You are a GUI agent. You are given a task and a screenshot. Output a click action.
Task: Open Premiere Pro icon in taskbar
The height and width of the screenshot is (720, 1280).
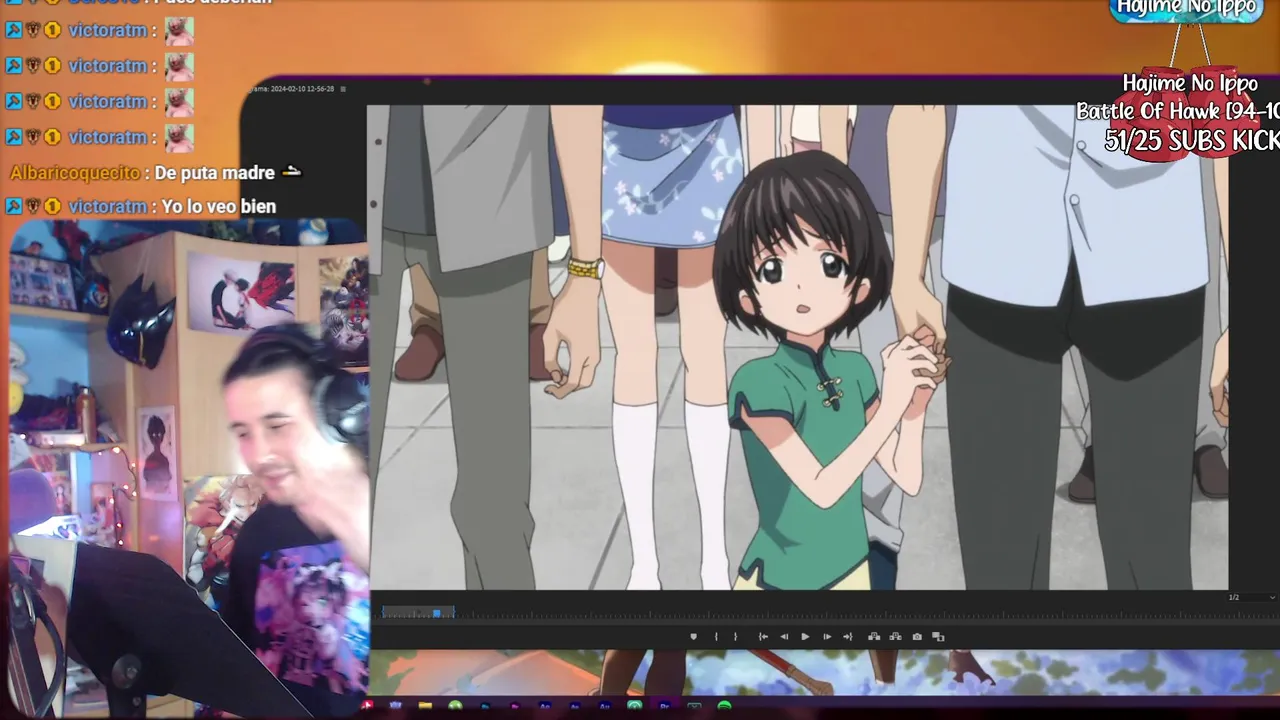point(664,706)
